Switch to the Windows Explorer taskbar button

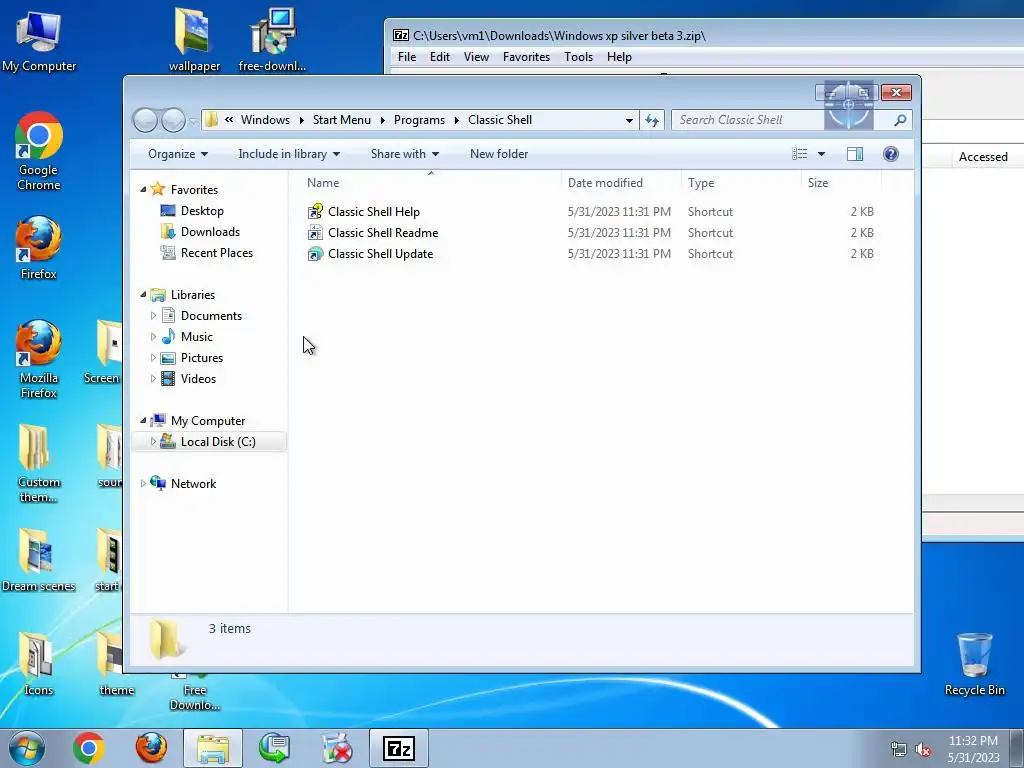pos(213,748)
